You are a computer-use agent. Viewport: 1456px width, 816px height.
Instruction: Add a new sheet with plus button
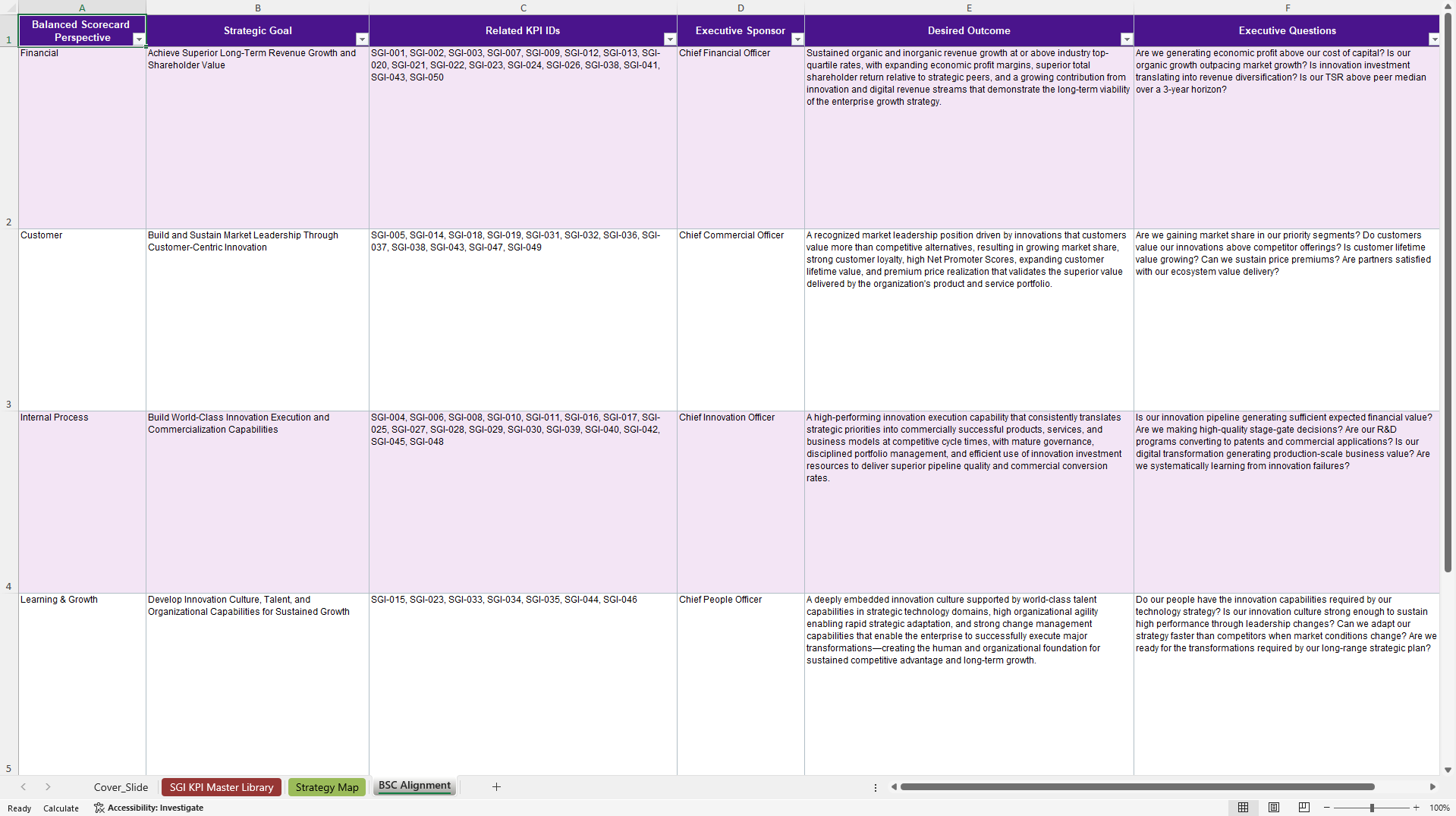click(x=496, y=787)
